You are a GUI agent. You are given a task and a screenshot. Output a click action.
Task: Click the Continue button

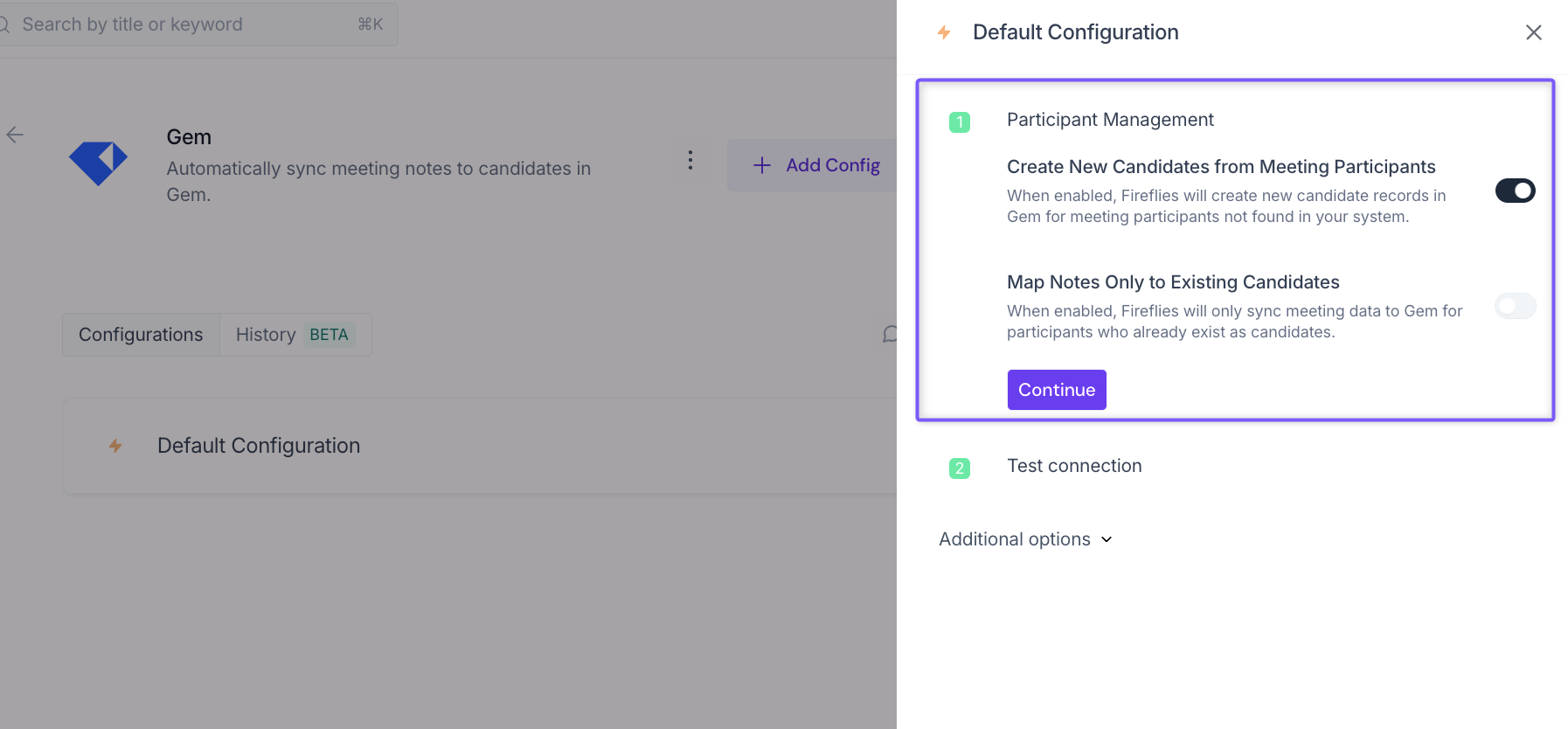tap(1057, 390)
